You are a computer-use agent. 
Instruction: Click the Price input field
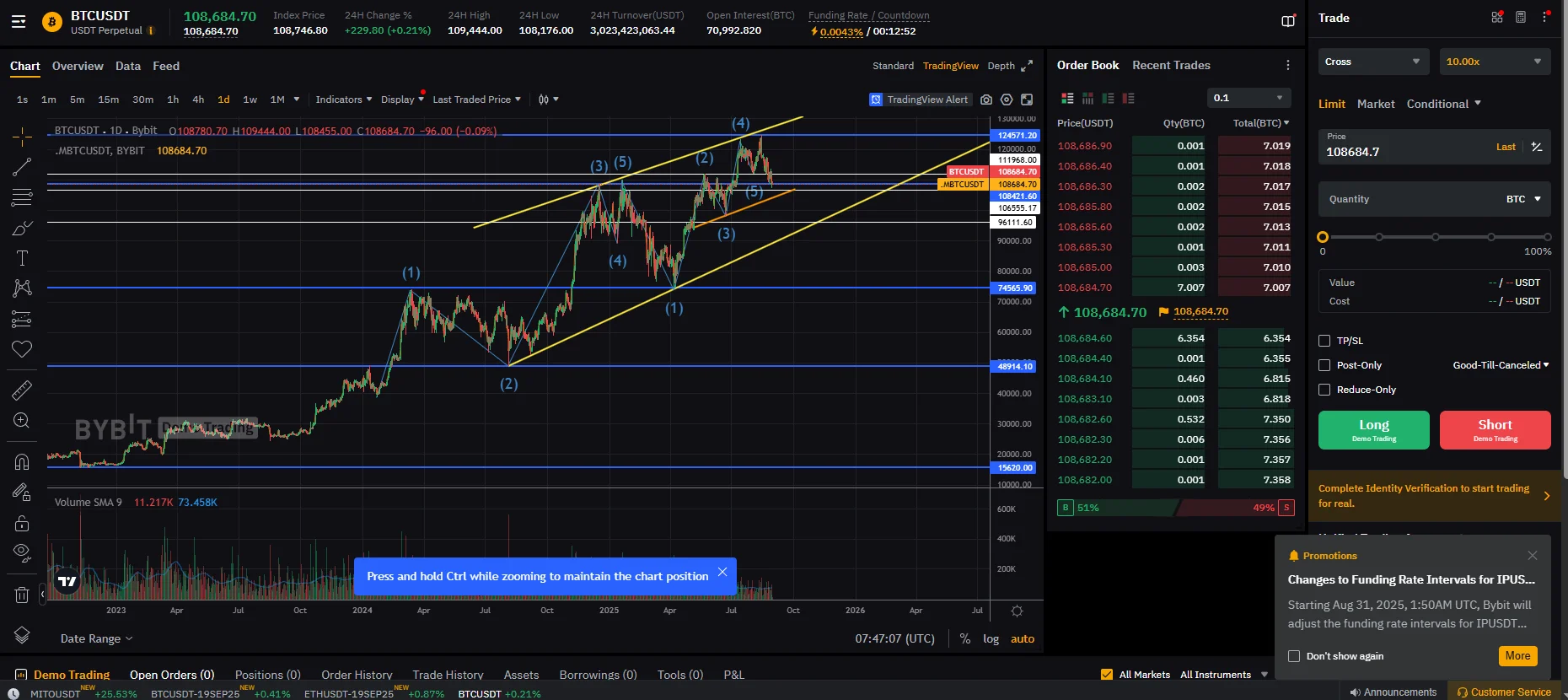pos(1435,147)
